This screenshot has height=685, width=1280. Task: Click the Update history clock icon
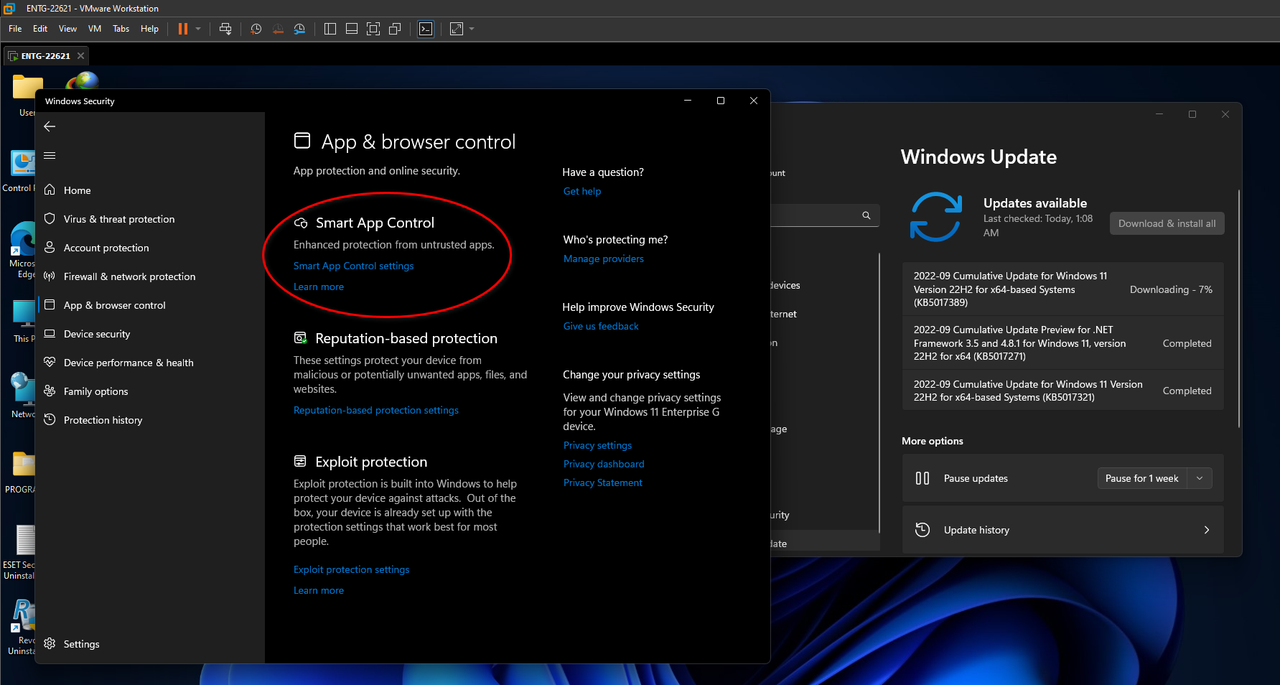coord(923,530)
